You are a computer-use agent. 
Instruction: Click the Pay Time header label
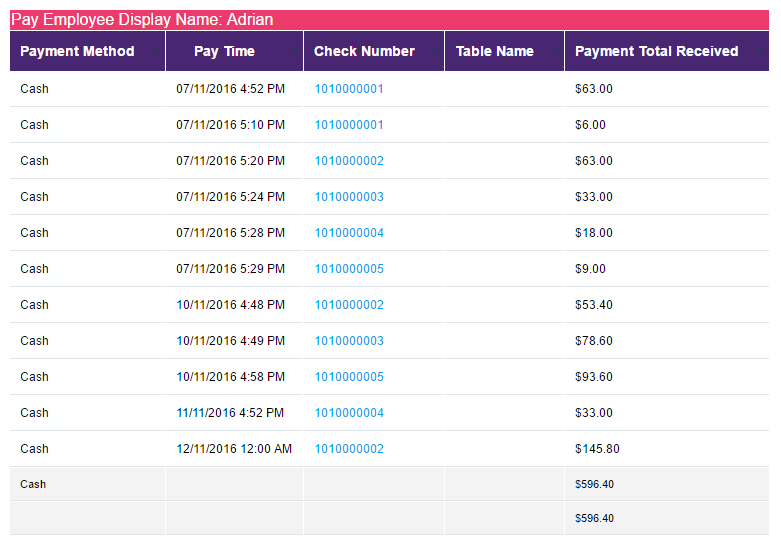(x=224, y=51)
